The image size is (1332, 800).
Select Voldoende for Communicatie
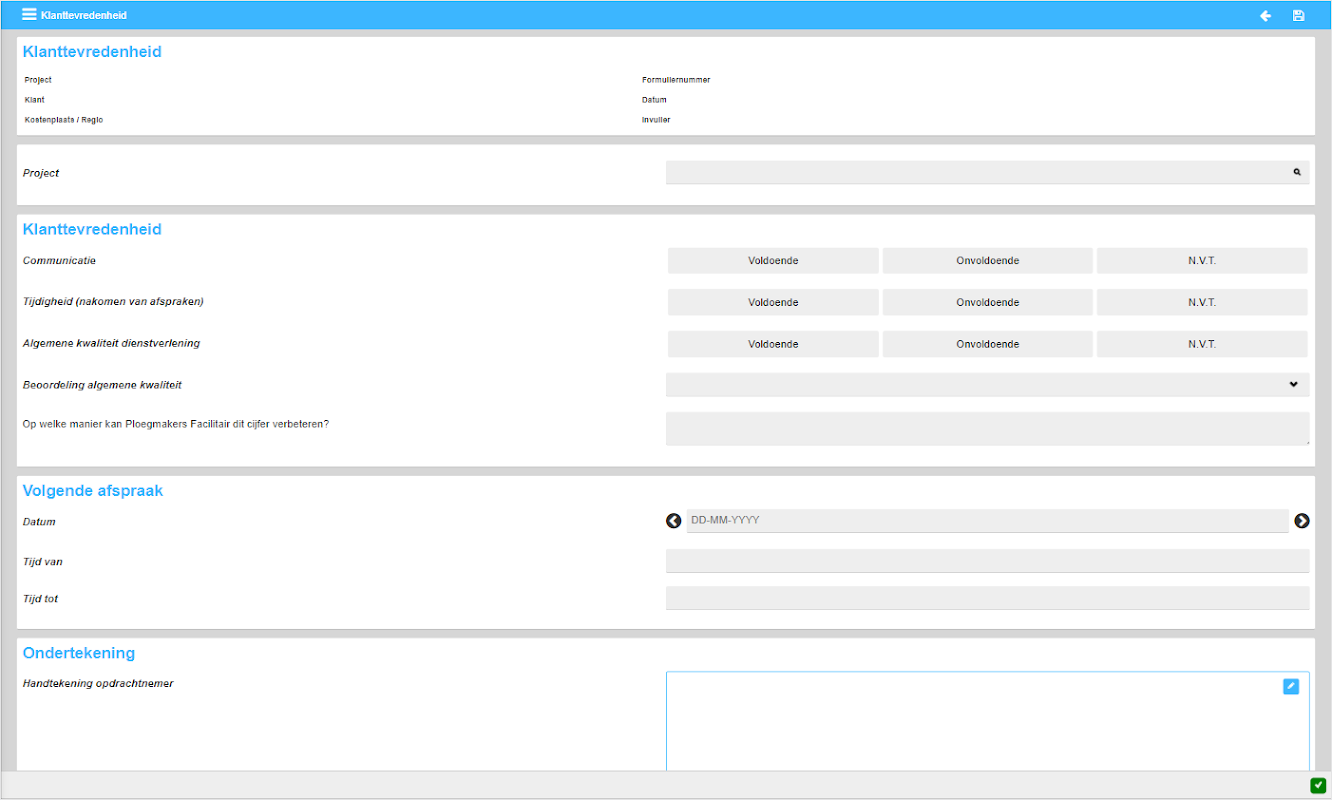[773, 261]
